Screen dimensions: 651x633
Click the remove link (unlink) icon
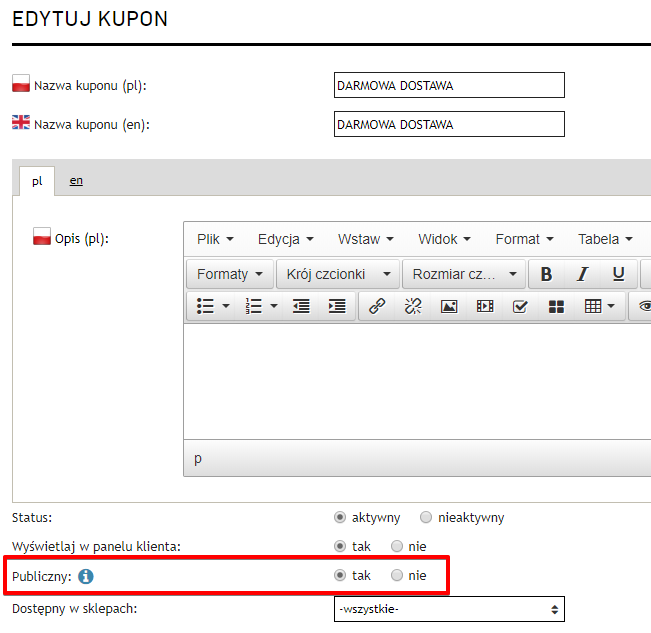click(413, 306)
